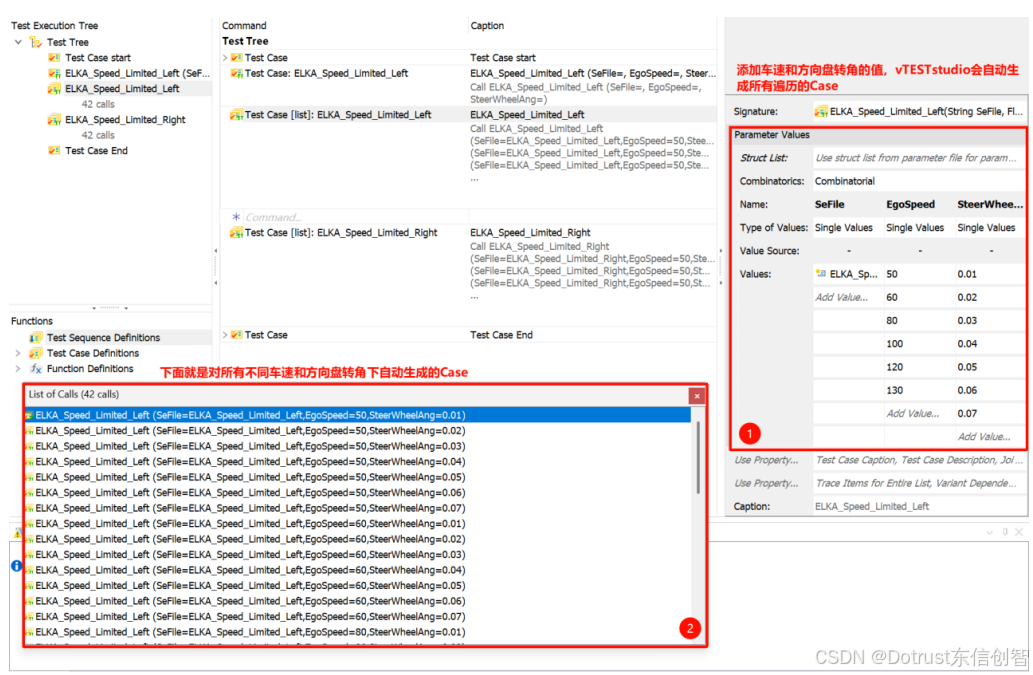Select the first '42 calls' text under ELKA_Speed_Limited_Left

(x=98, y=104)
